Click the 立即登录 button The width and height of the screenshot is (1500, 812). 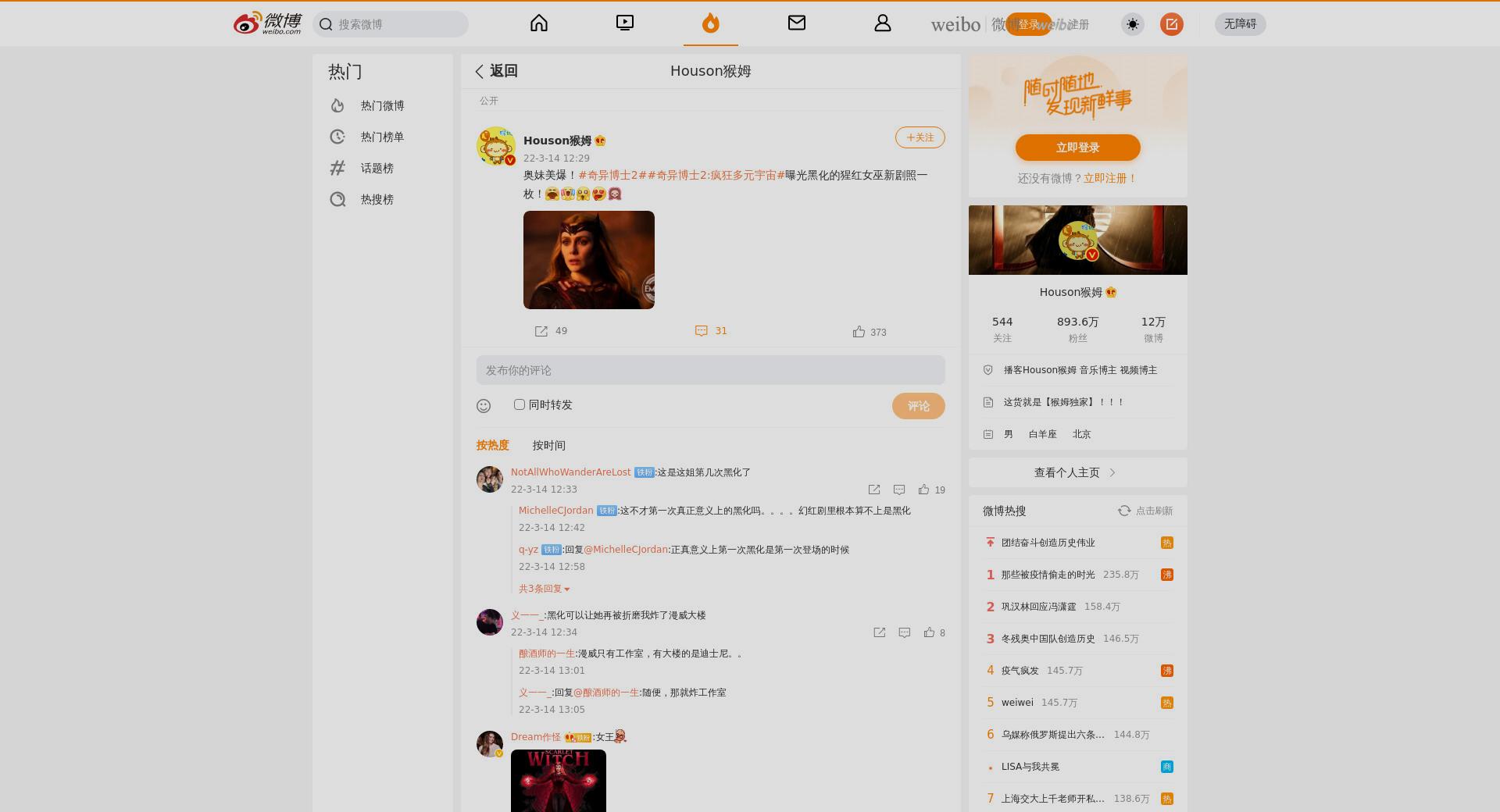click(1078, 148)
